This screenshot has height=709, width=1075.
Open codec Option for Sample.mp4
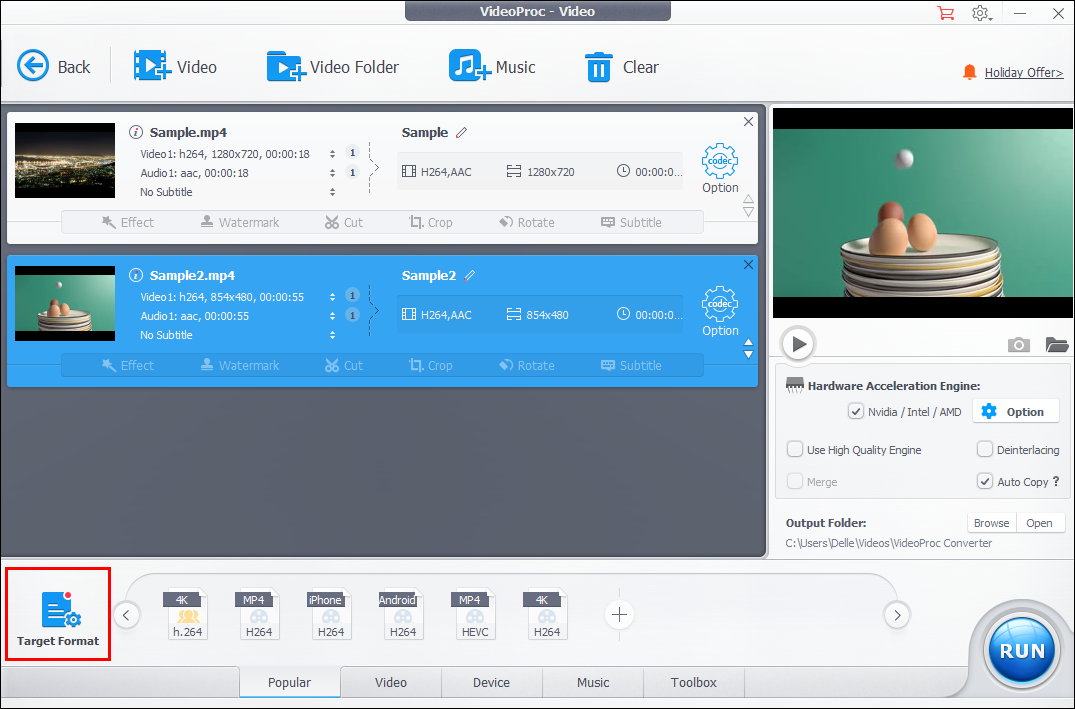coord(720,169)
